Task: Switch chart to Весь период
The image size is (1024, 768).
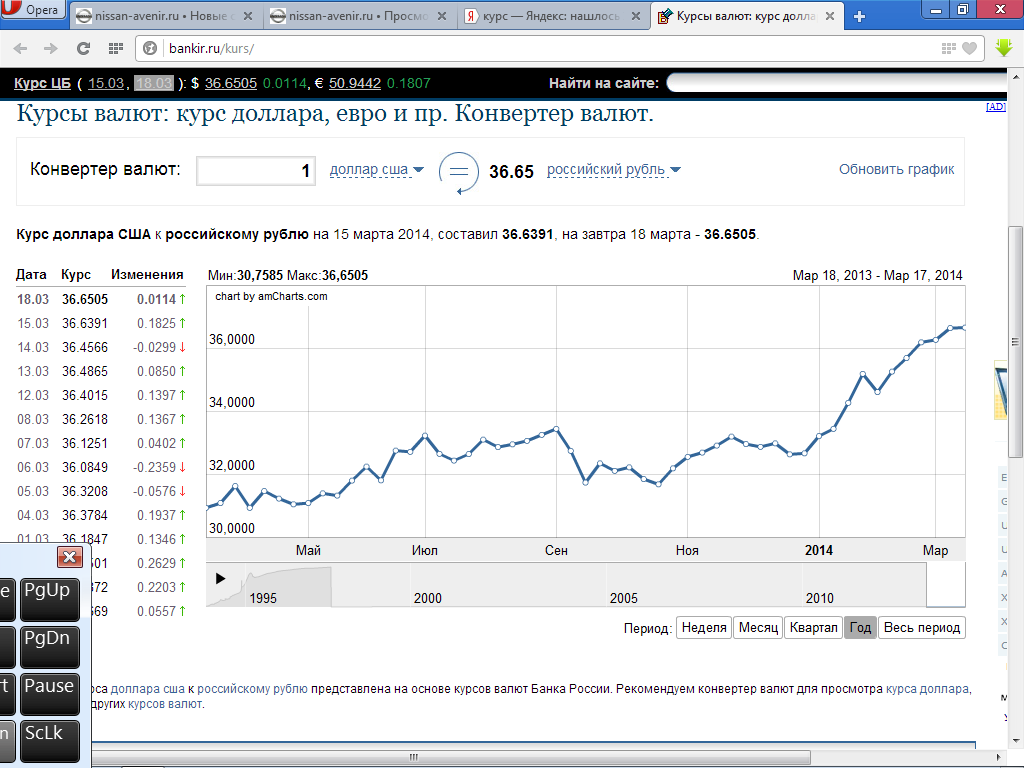Action: (921, 628)
